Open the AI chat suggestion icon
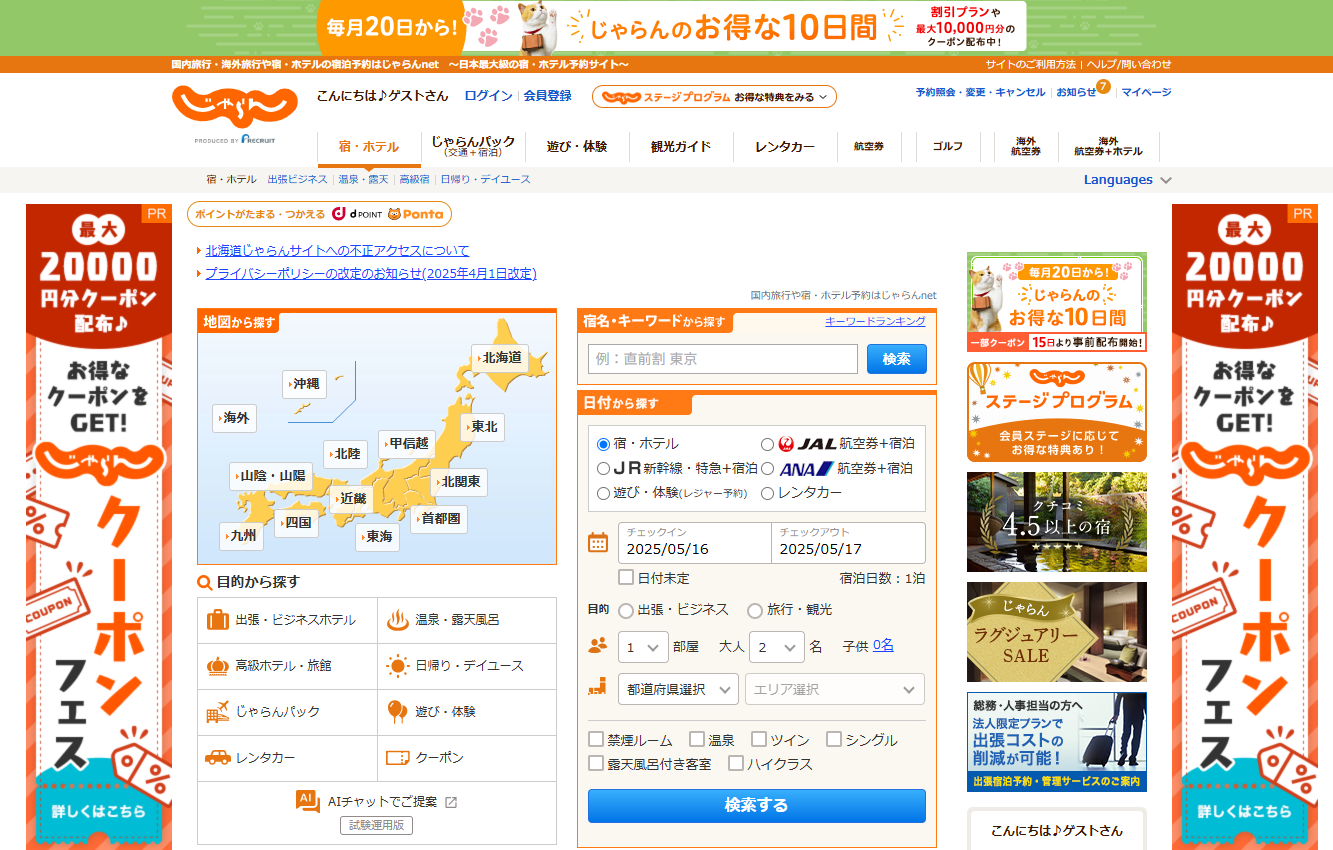 308,802
